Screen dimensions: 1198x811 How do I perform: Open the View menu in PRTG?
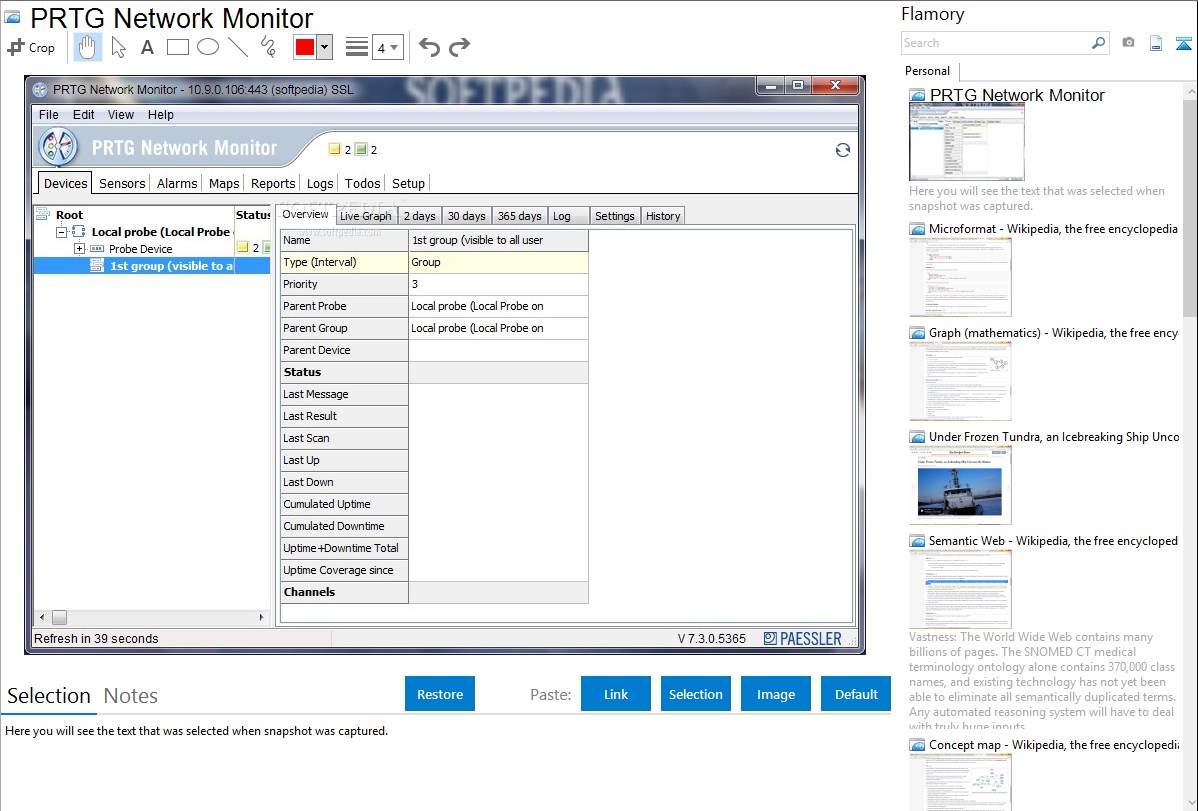coord(121,115)
